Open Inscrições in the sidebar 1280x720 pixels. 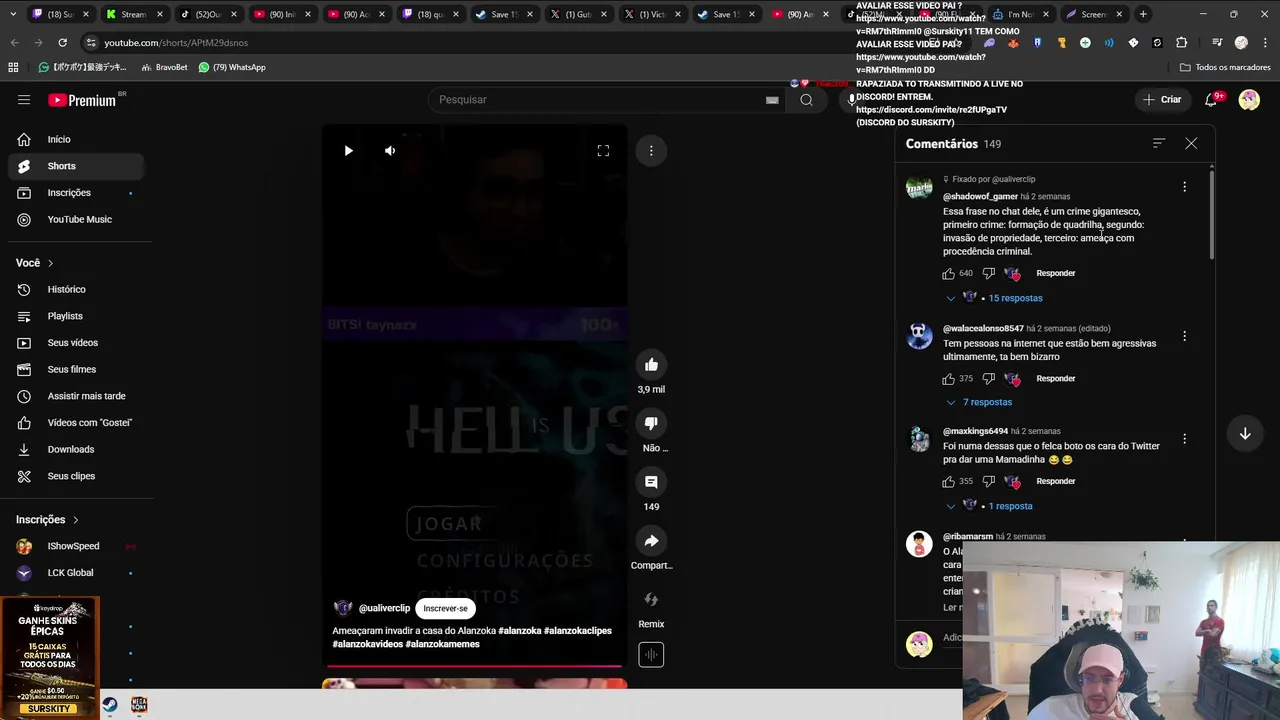pyautogui.click(x=76, y=193)
